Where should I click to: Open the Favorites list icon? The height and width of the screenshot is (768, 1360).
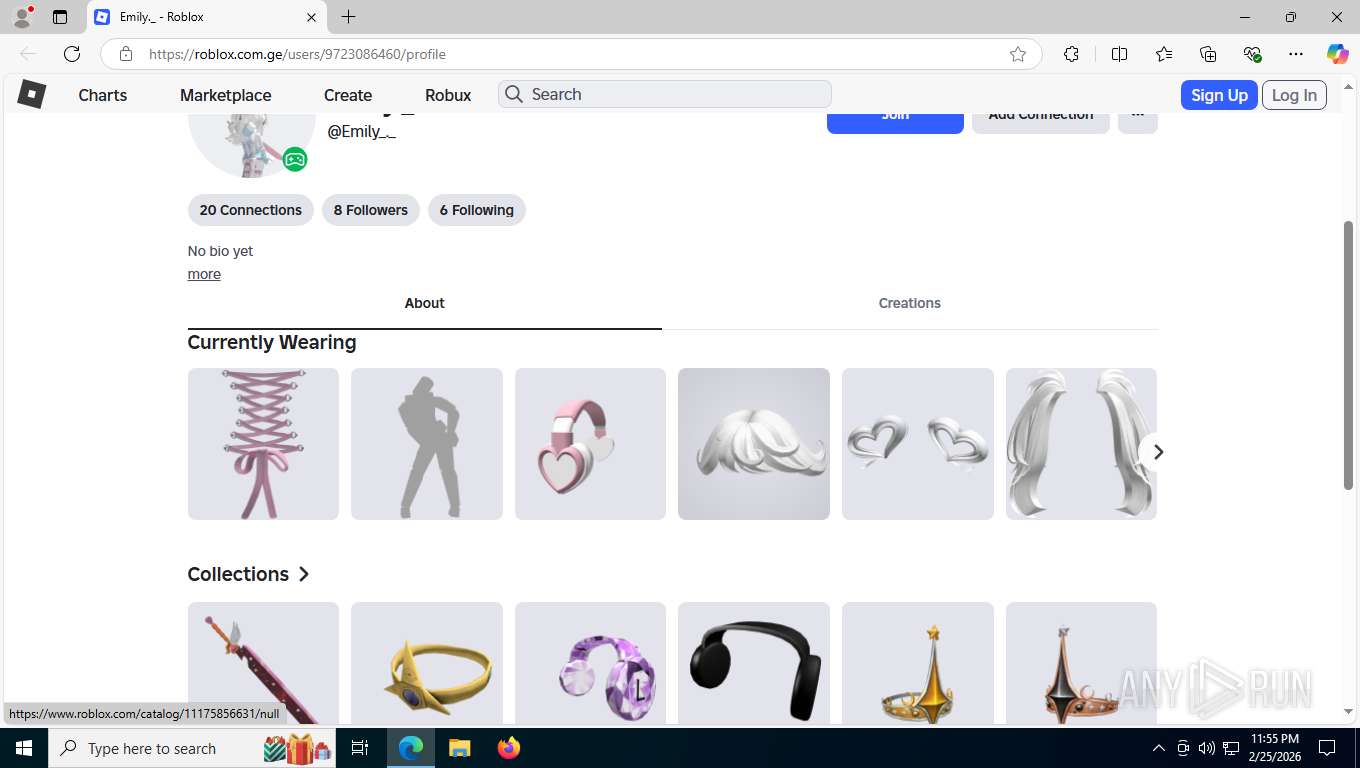coord(1164,54)
